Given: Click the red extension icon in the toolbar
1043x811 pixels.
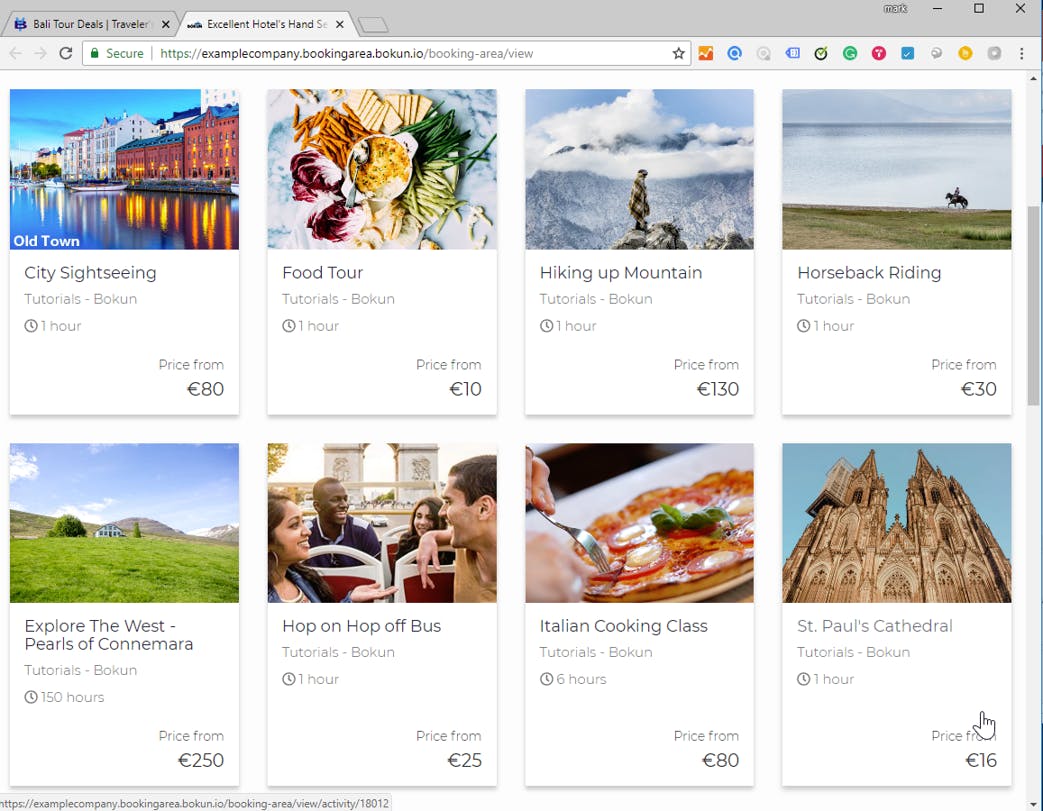Looking at the screenshot, I should point(878,53).
